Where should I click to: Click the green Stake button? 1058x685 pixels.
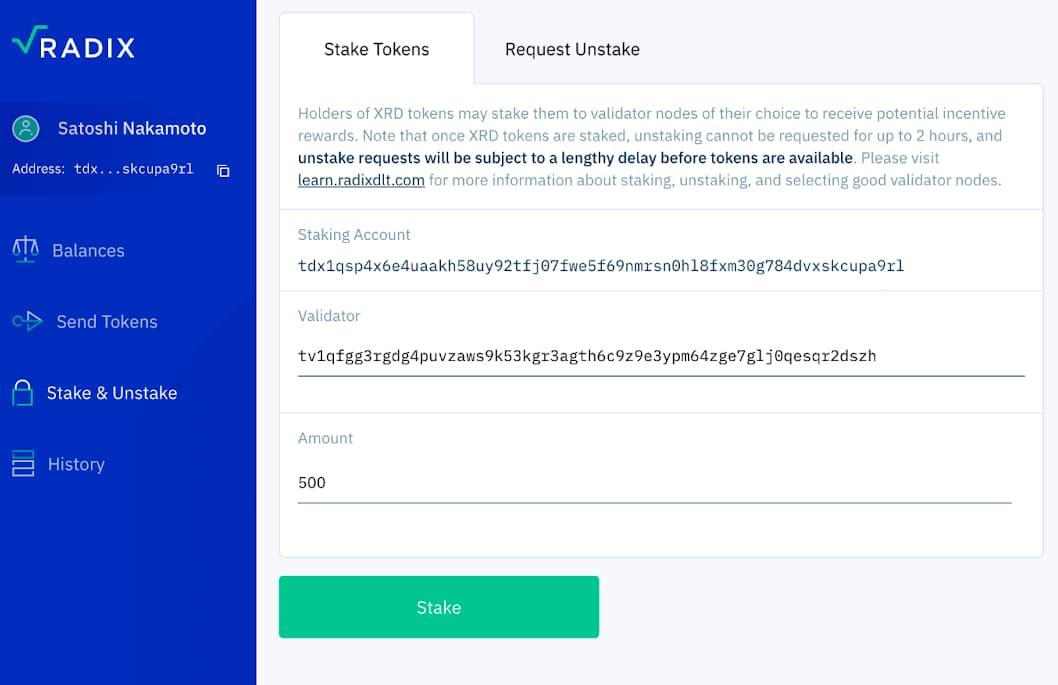point(438,607)
